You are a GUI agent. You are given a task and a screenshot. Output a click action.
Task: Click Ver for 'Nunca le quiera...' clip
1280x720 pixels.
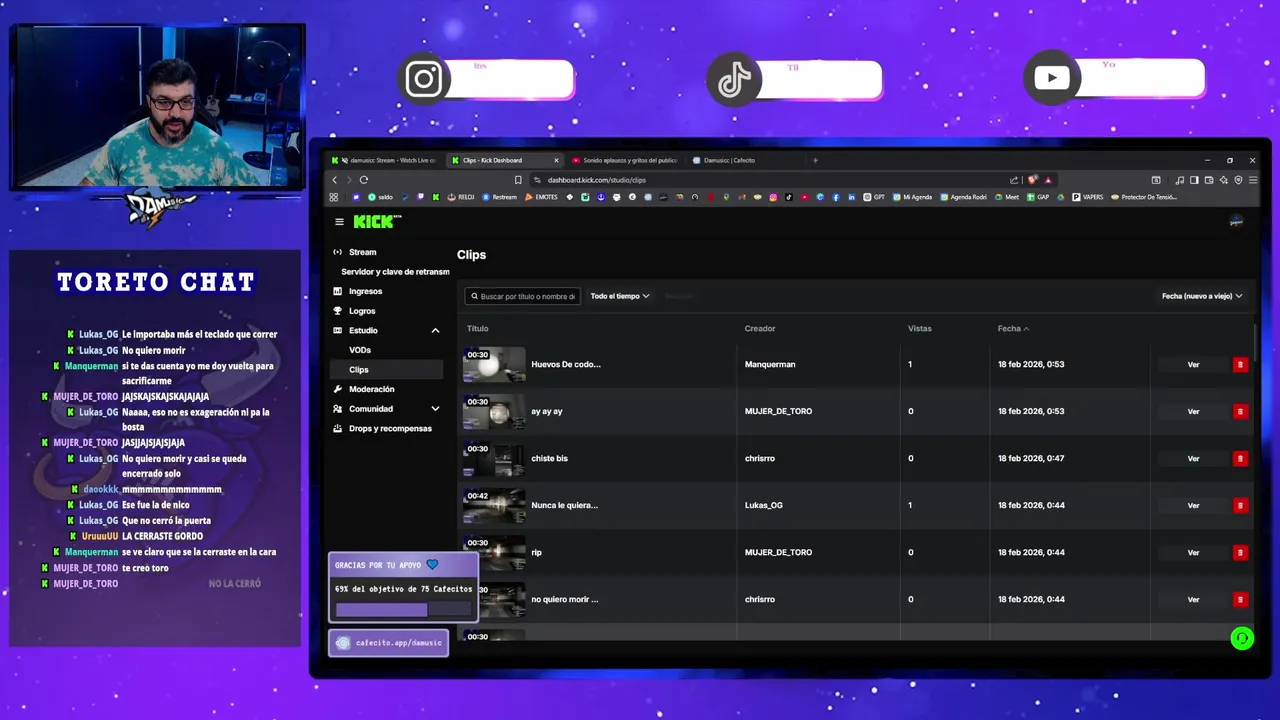[1193, 505]
